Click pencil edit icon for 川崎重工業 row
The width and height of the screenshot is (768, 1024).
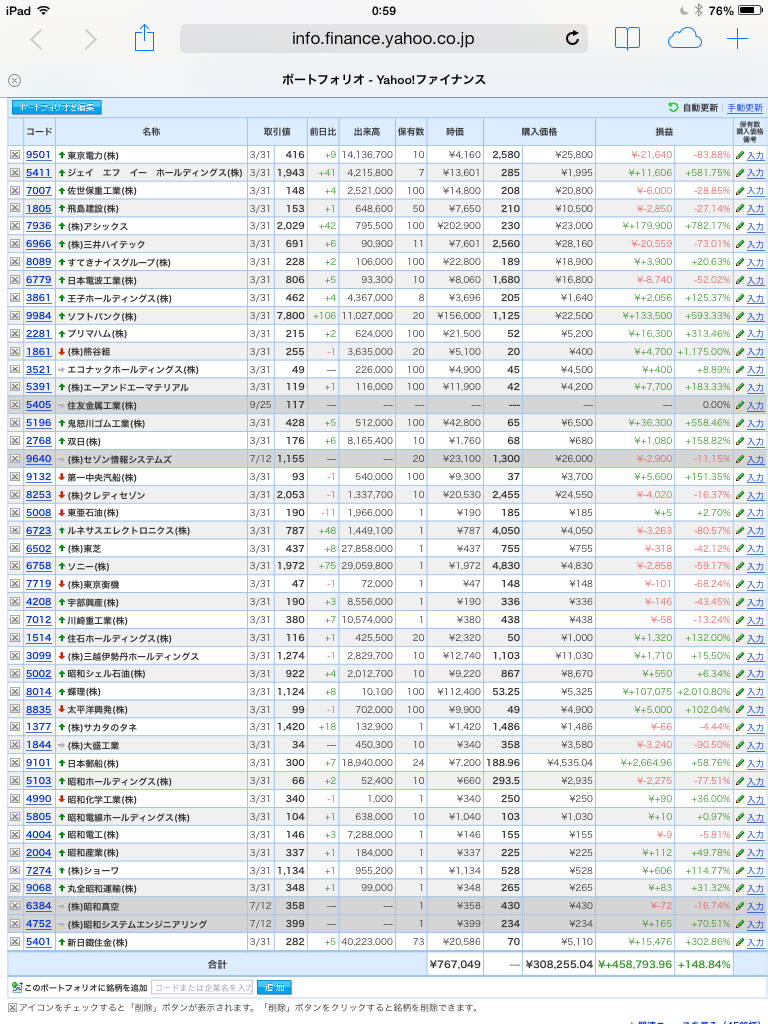pyautogui.click(x=740, y=620)
